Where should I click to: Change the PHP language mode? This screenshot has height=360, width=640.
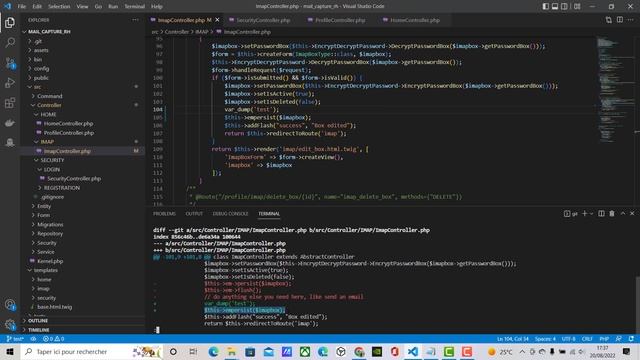604,339
